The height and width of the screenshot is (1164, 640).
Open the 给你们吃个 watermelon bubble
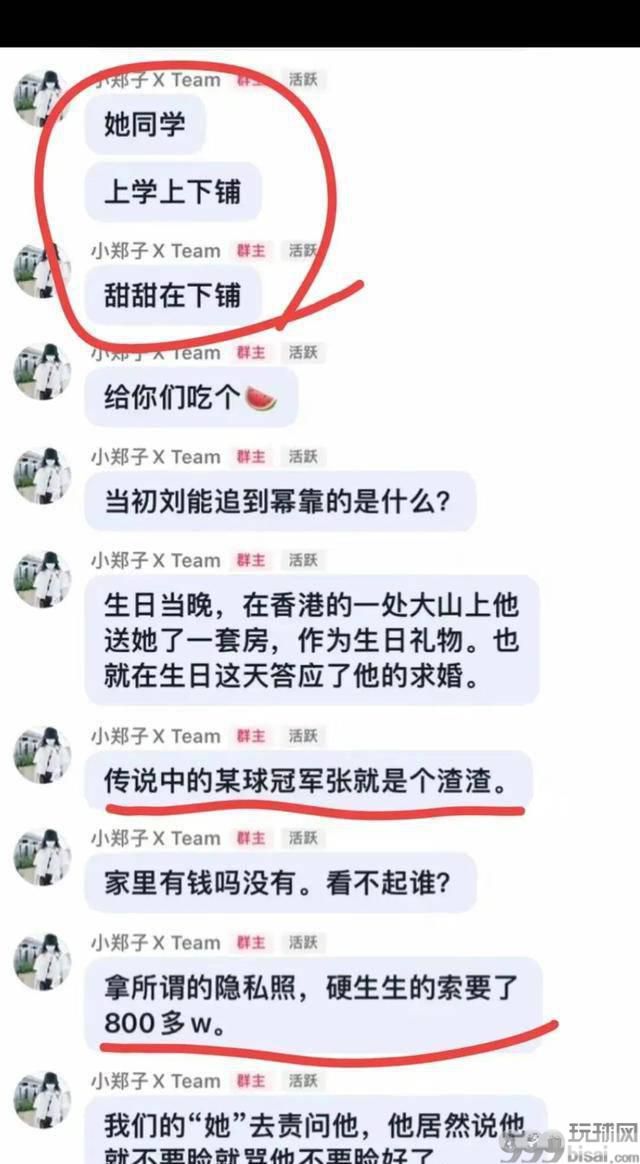(x=192, y=398)
